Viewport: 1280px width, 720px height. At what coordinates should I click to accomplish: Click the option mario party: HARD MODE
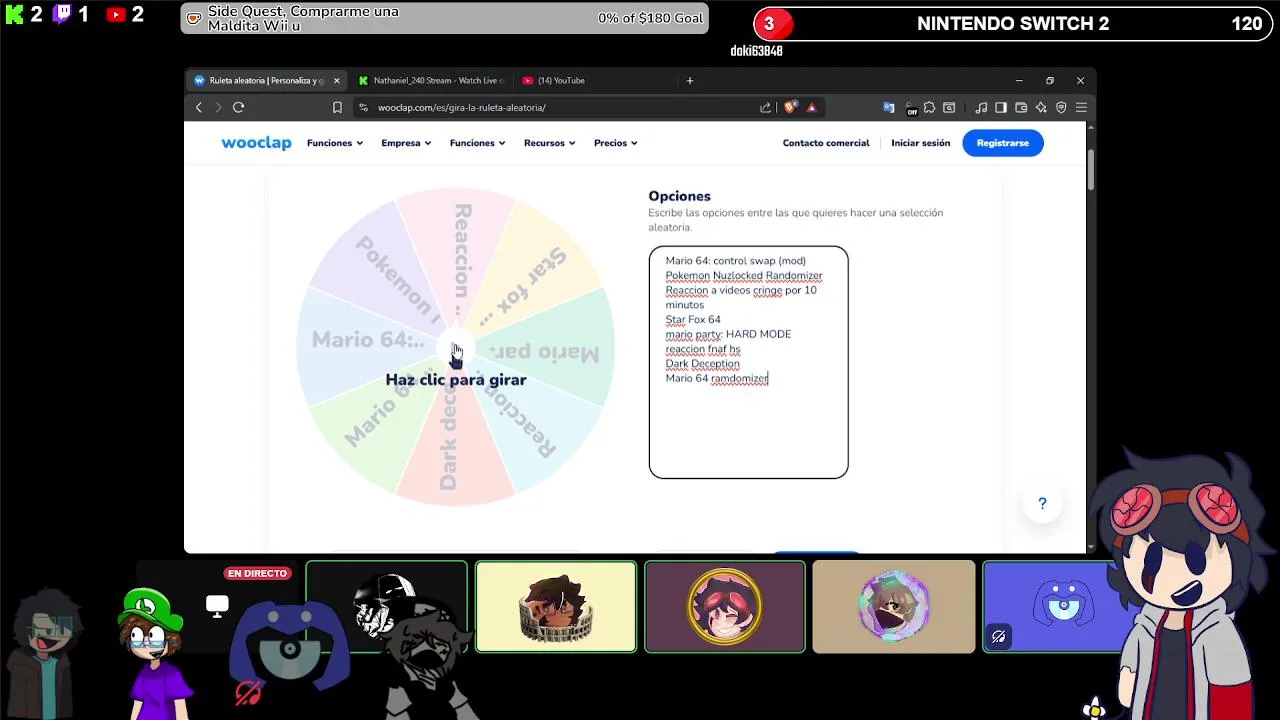tap(728, 334)
